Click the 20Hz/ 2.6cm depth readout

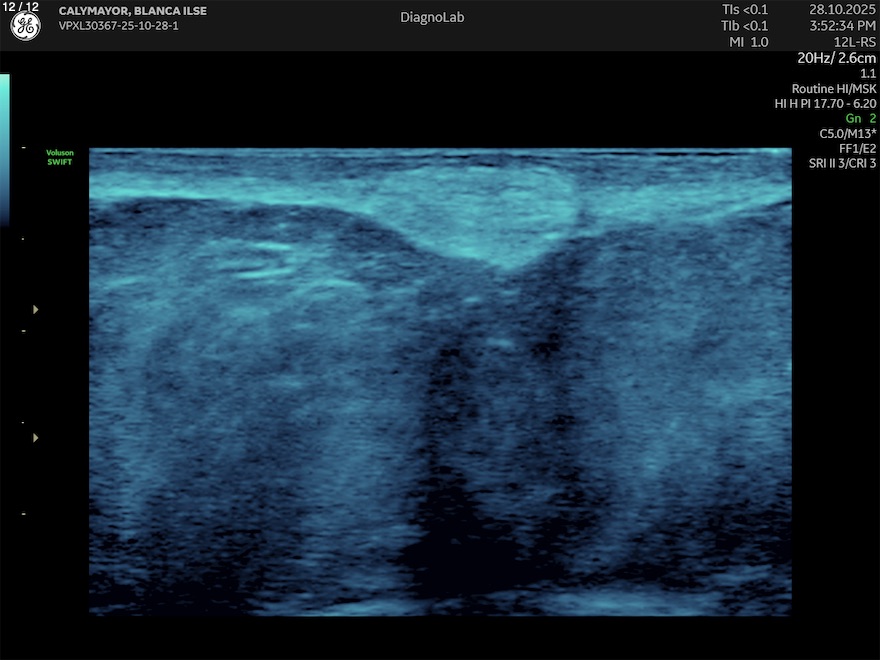836,58
